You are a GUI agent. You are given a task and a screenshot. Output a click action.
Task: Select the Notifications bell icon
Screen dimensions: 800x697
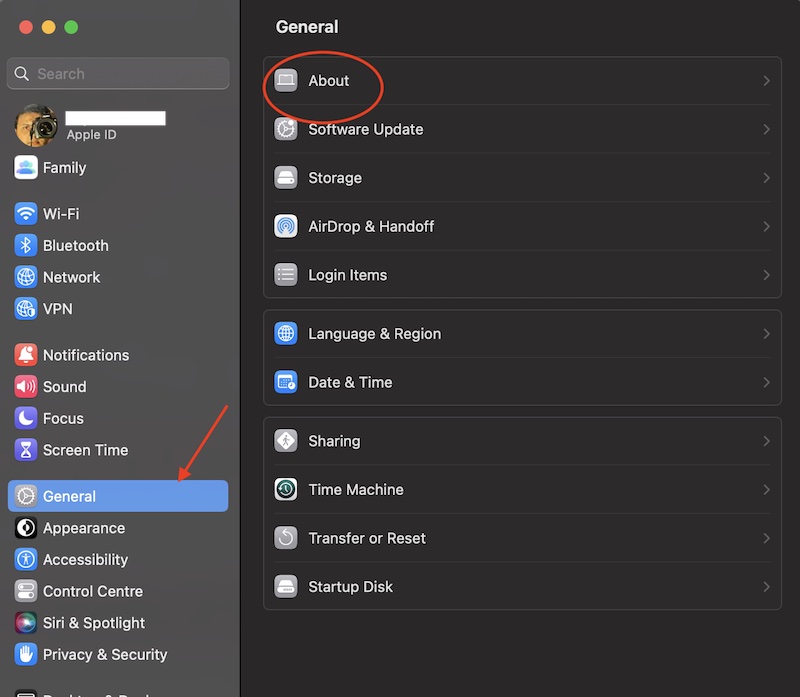[26, 355]
